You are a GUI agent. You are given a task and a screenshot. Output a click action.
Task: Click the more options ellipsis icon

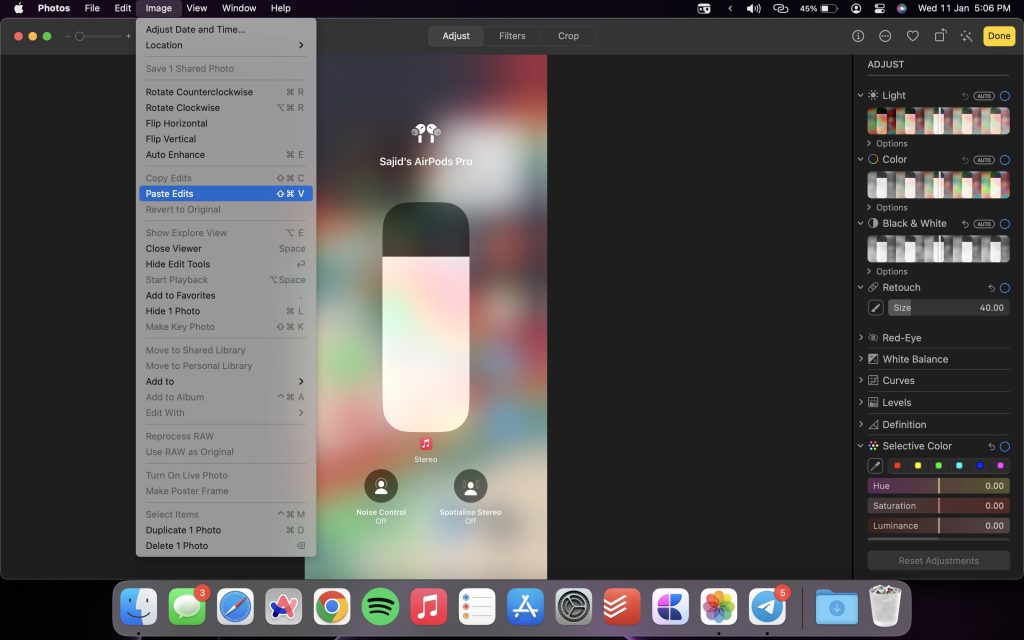[882, 34]
